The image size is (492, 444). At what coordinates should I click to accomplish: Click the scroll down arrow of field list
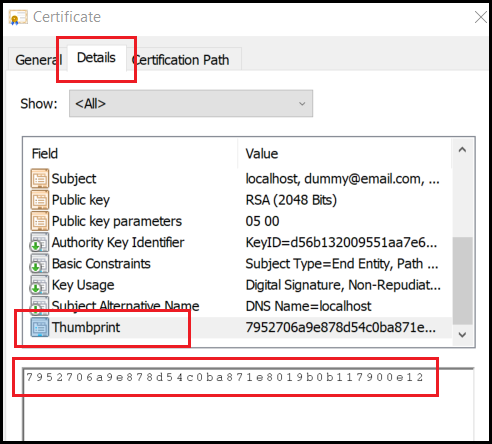(x=462, y=334)
